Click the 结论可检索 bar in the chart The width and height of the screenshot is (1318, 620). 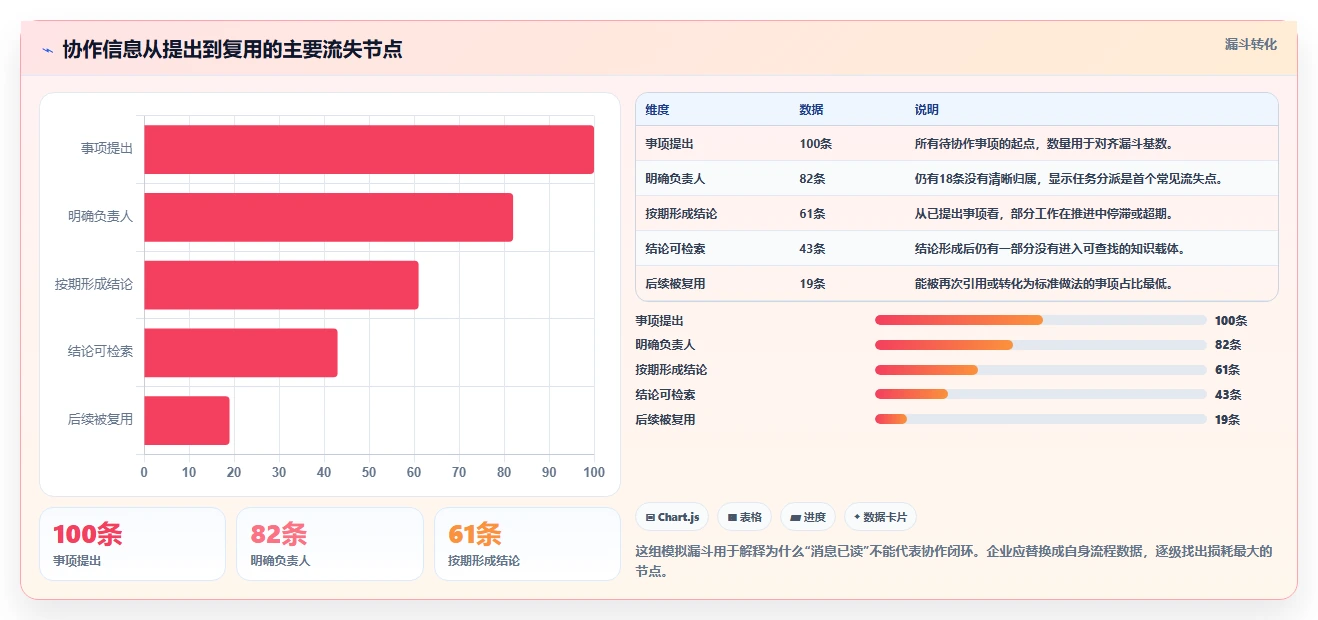point(240,353)
